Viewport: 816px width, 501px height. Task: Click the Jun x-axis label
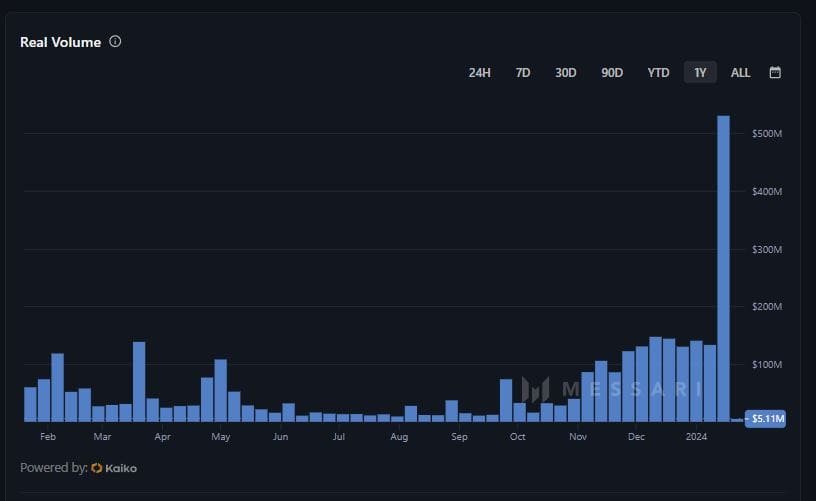[x=280, y=436]
